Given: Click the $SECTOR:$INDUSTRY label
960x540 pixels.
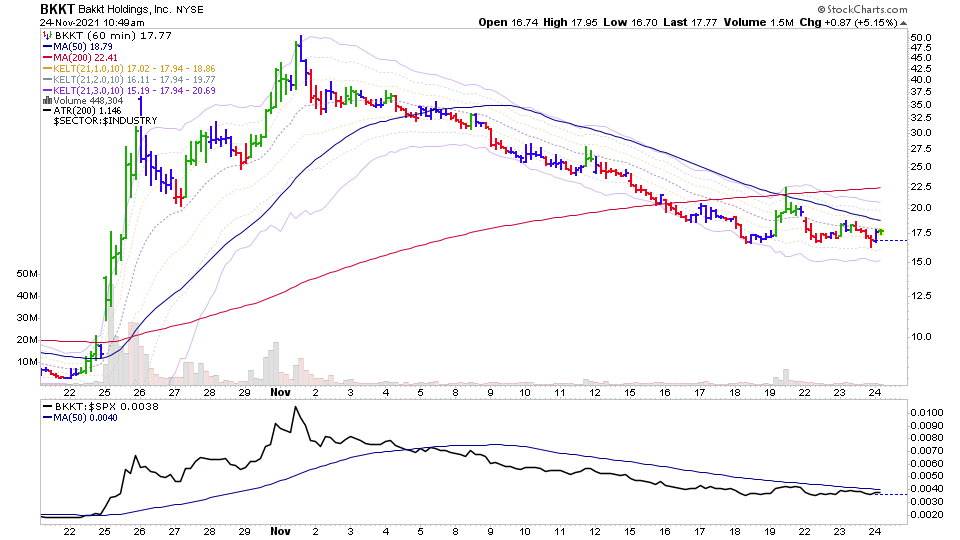Looking at the screenshot, I should pos(105,121).
